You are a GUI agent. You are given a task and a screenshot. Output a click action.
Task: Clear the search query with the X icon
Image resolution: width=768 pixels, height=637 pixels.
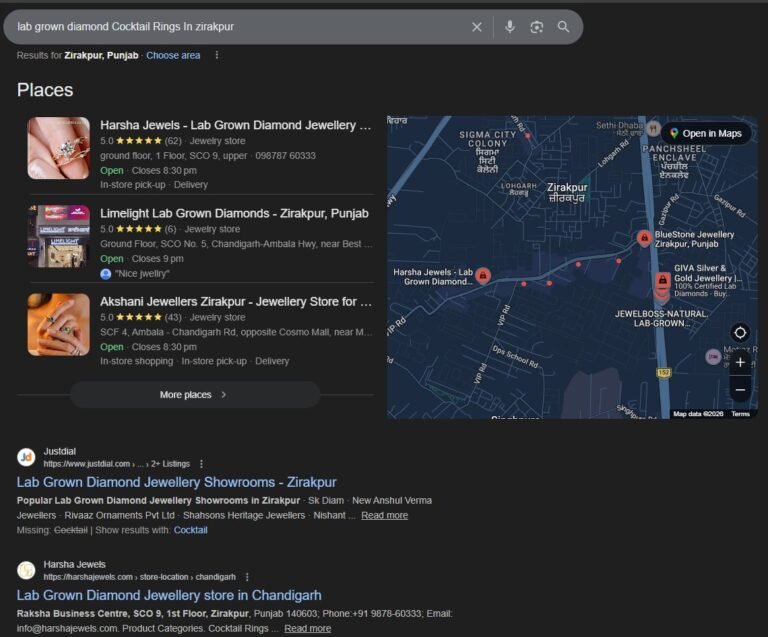(477, 27)
